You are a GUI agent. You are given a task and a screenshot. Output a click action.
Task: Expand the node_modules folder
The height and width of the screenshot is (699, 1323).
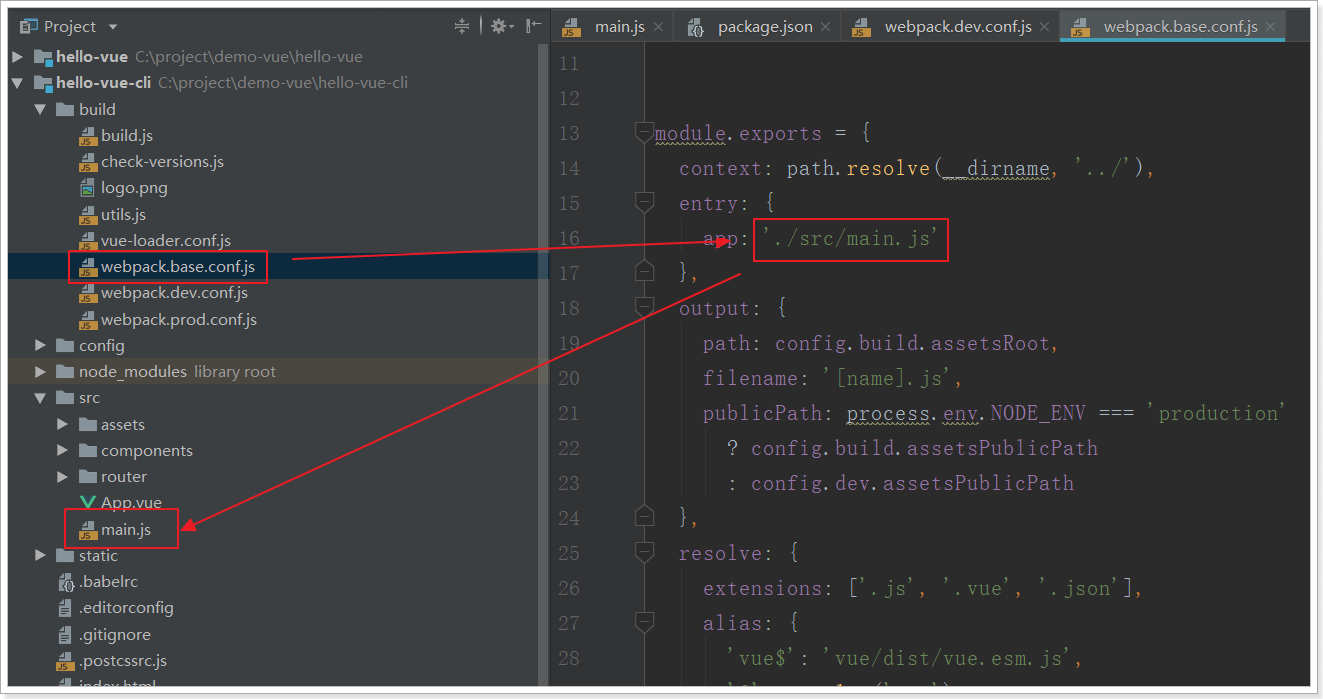(40, 371)
